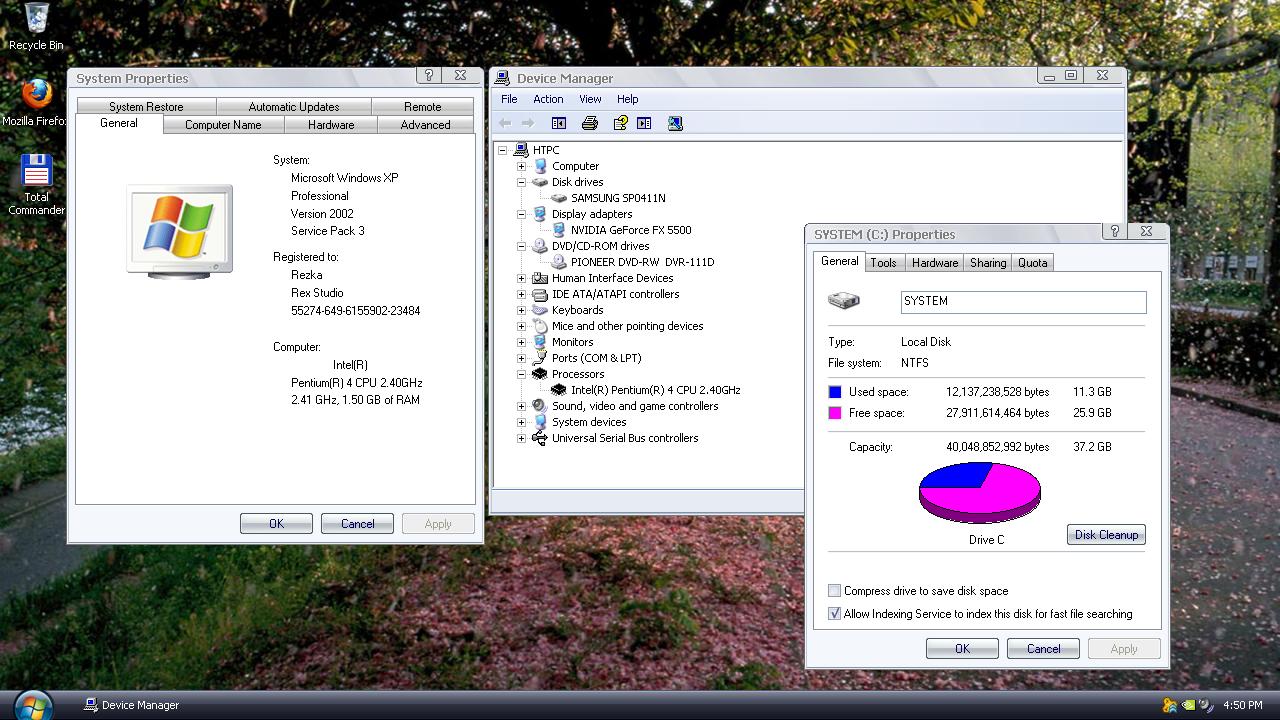
Task: Enable Compress drive to save disk space
Action: click(x=834, y=591)
